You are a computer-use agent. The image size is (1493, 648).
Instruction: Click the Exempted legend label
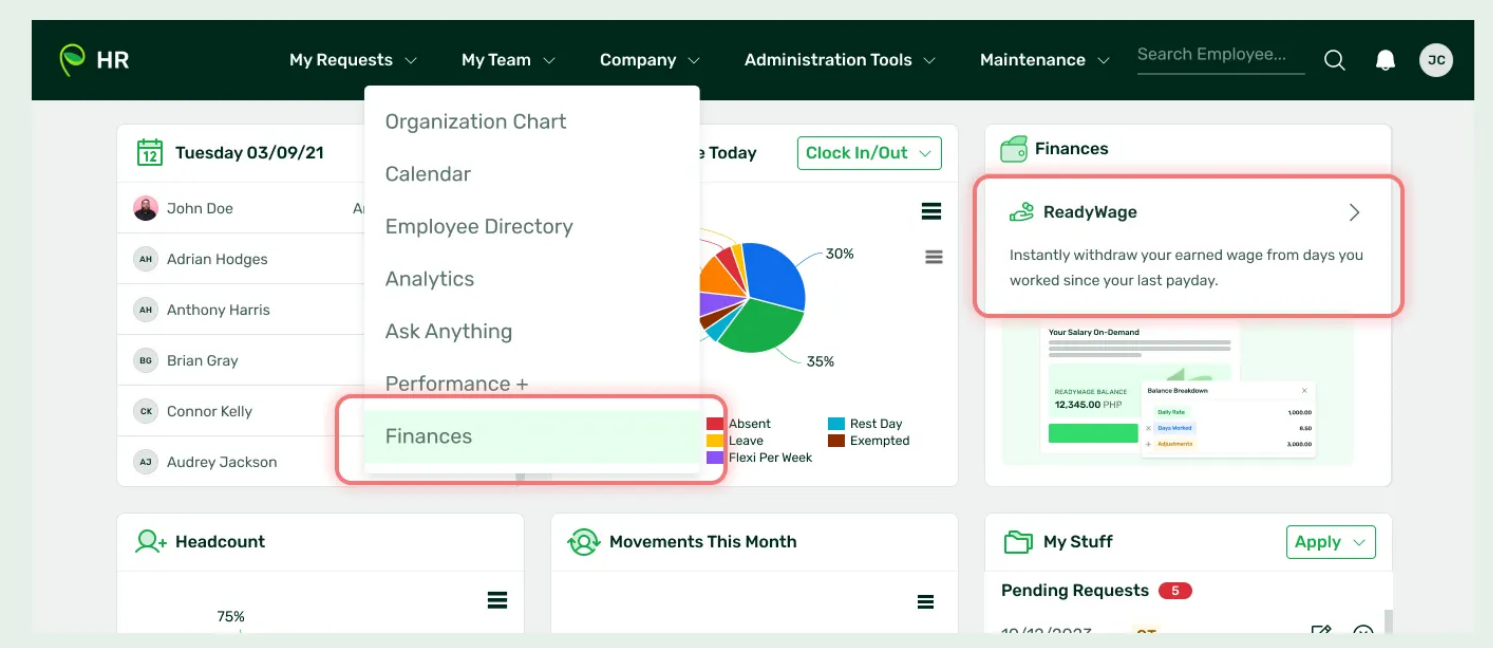pyautogui.click(x=880, y=441)
